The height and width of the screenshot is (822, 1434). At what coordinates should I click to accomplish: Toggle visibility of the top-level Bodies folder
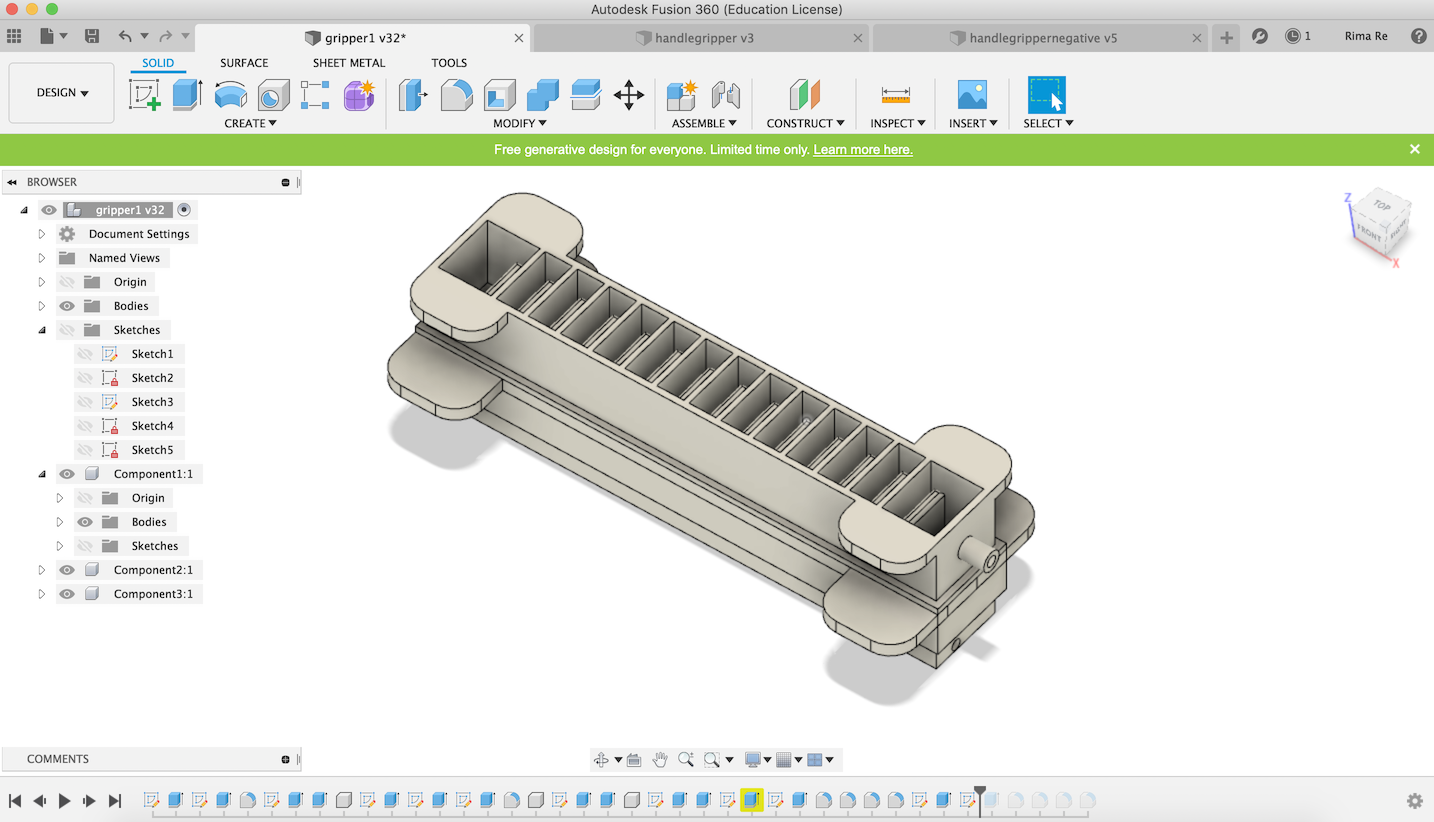(x=67, y=306)
